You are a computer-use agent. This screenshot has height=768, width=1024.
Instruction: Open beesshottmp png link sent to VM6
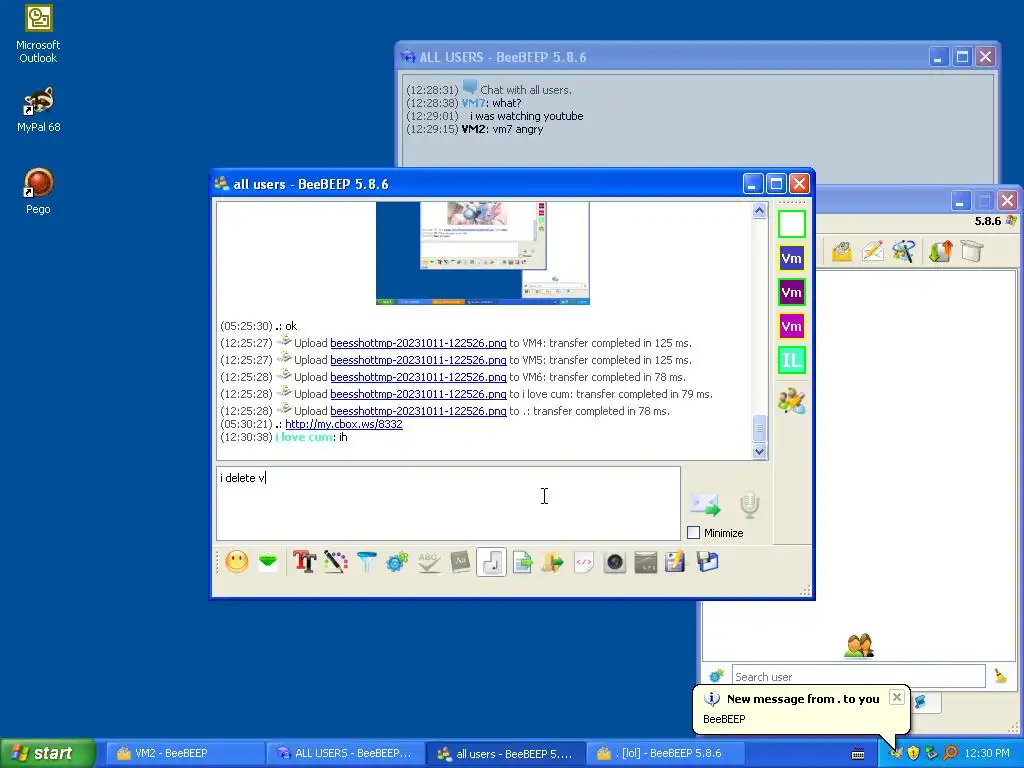click(418, 377)
